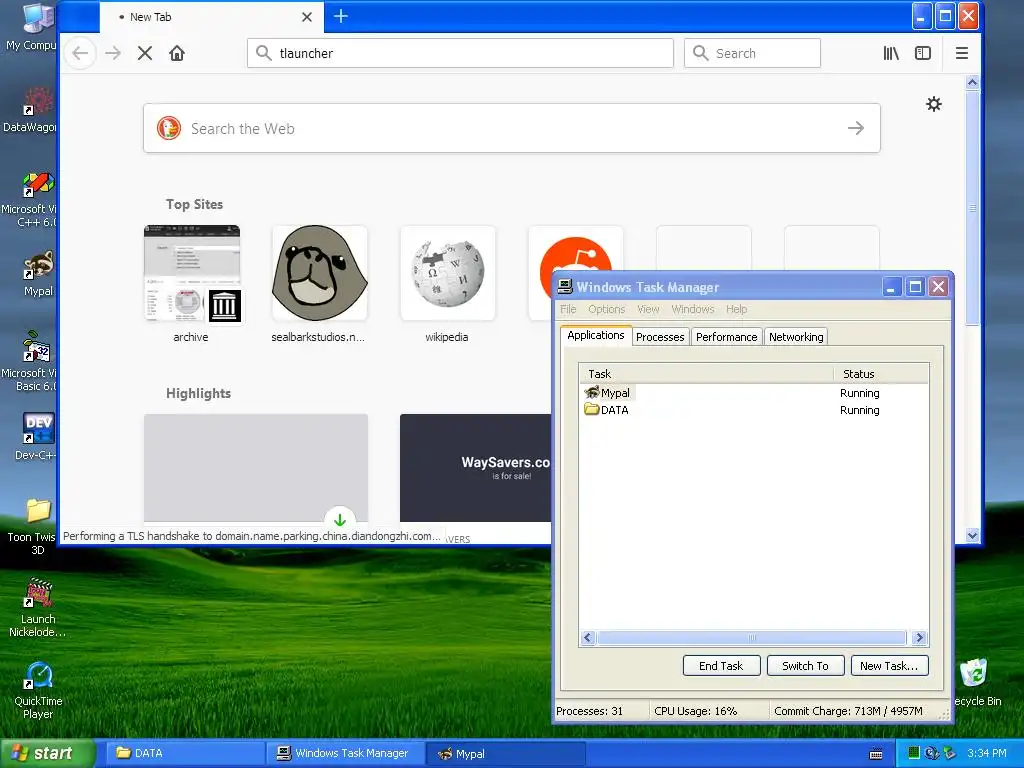Switch to the Performance tab
The width and height of the screenshot is (1024, 768).
[x=726, y=337]
